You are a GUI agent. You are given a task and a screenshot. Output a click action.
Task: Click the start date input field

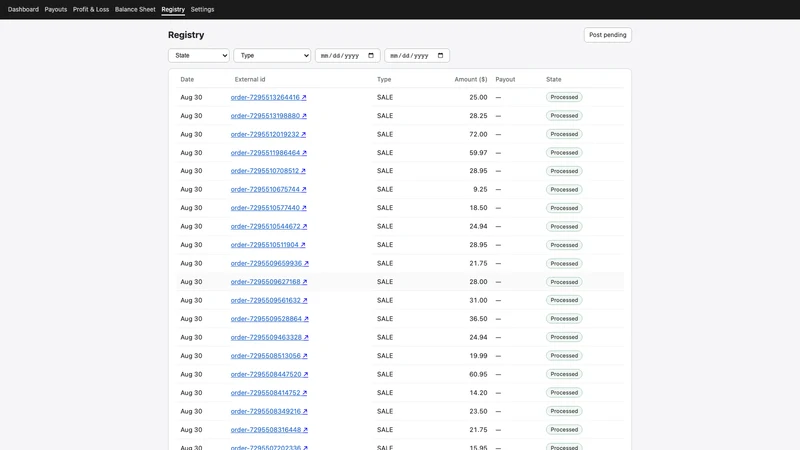tap(347, 56)
